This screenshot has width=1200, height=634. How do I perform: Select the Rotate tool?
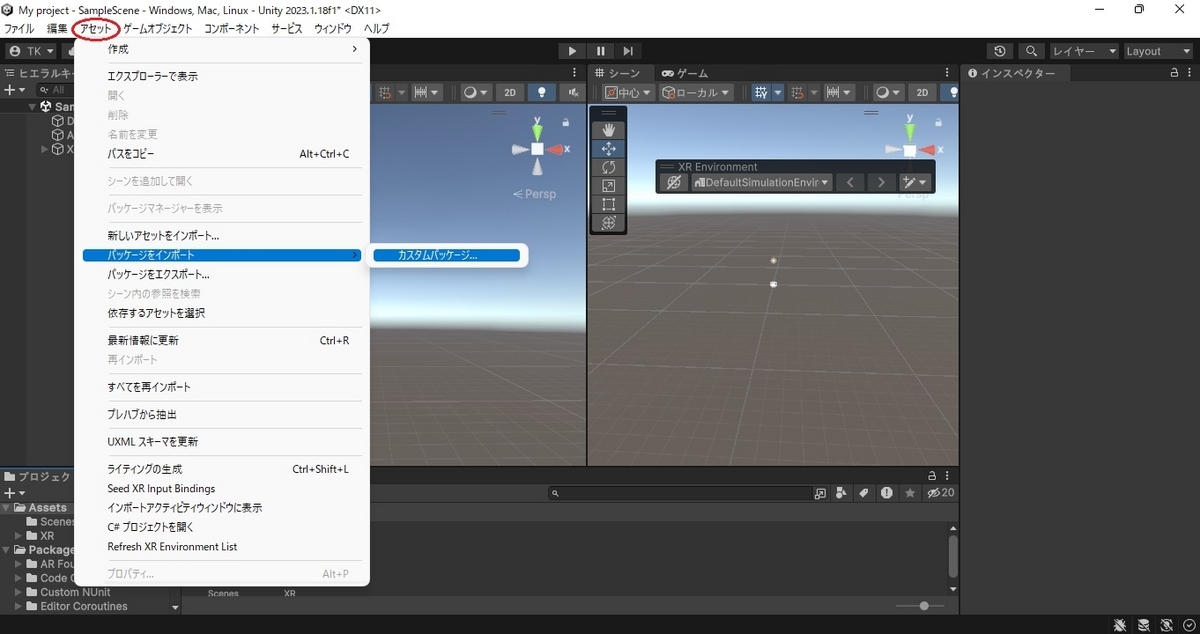click(x=609, y=167)
